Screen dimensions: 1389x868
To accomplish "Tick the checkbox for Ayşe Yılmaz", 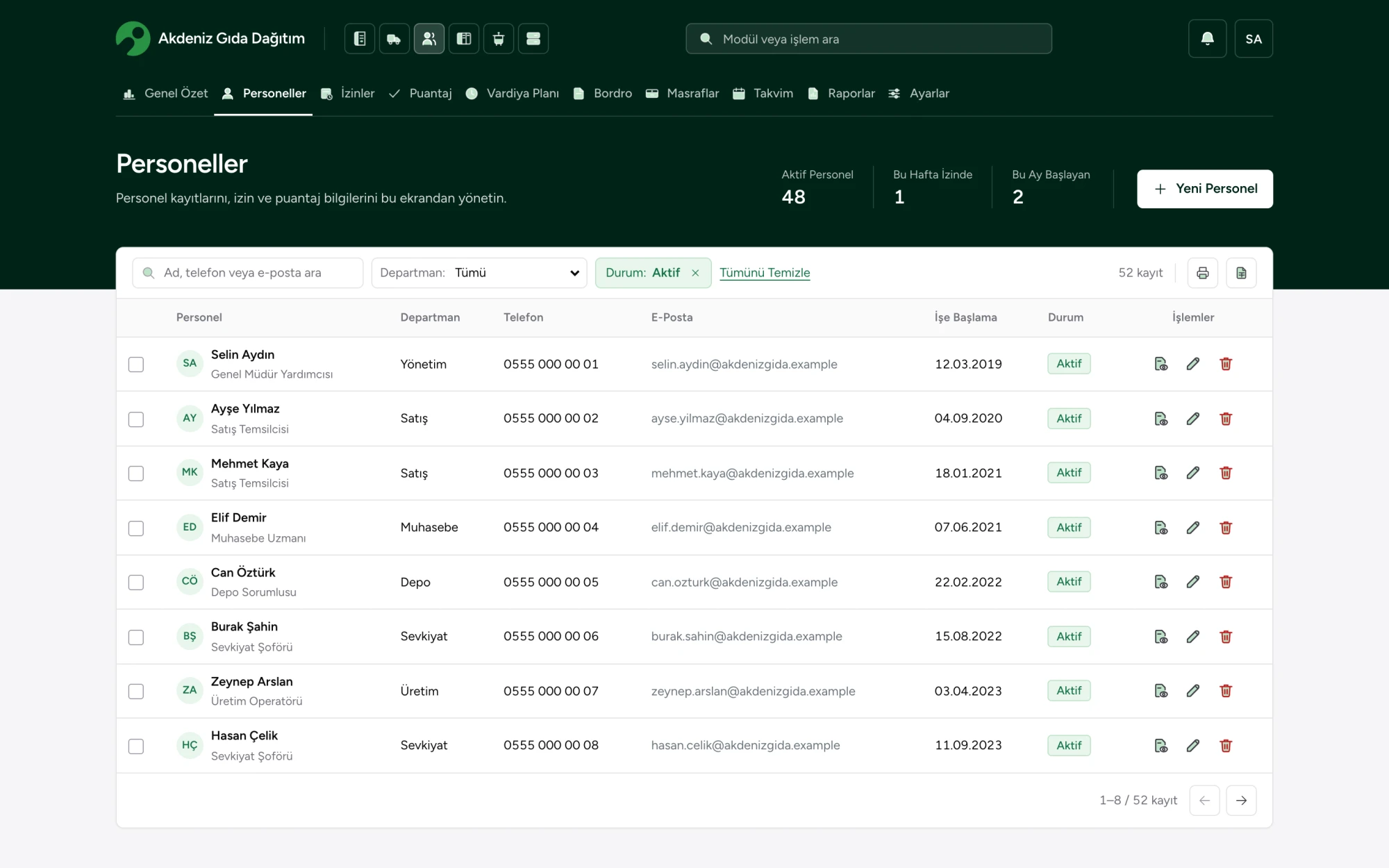I will tap(136, 419).
